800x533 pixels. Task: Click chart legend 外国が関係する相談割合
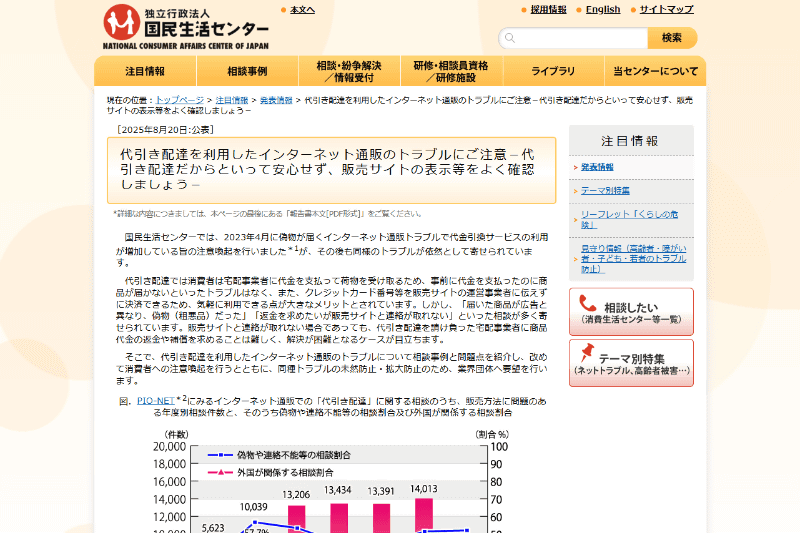(x=271, y=472)
